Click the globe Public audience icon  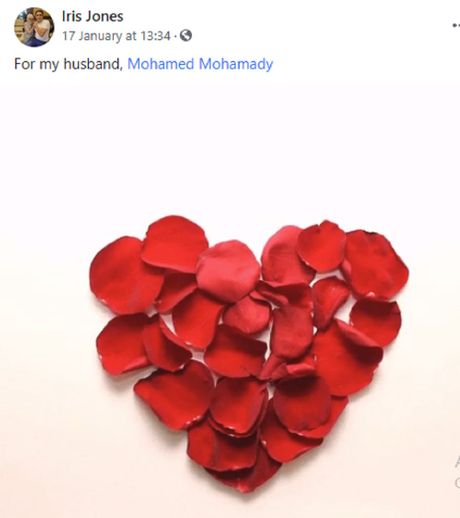point(186,35)
